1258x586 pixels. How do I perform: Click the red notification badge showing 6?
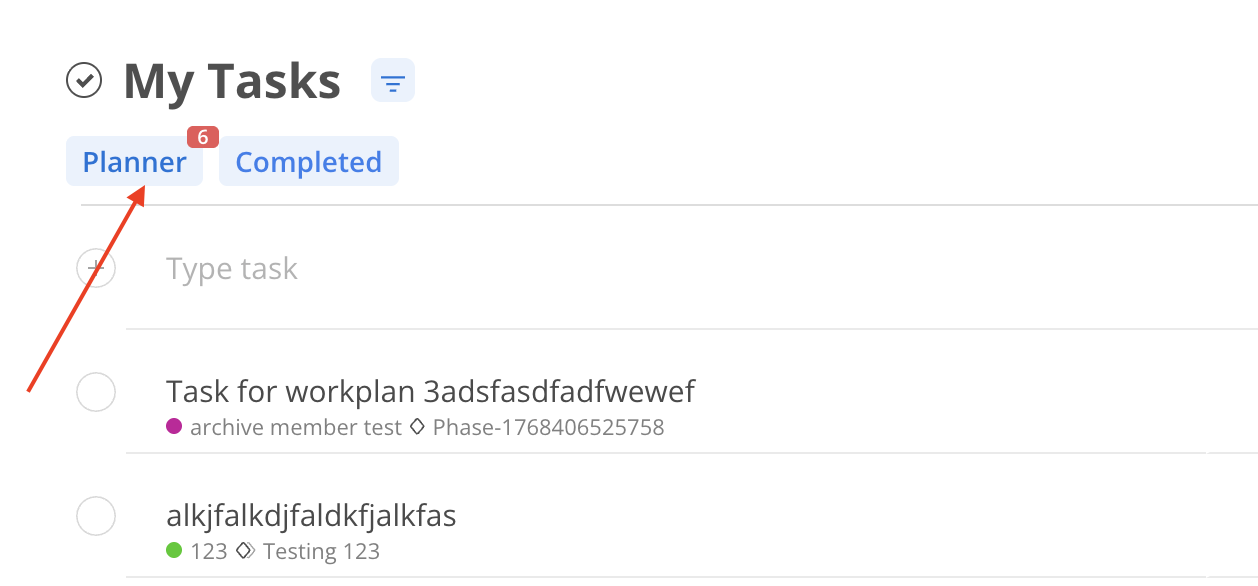(202, 137)
